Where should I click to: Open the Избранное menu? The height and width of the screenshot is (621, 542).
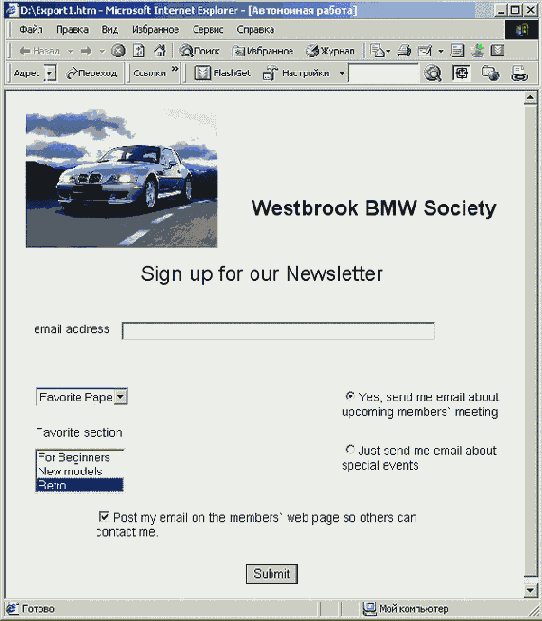click(x=156, y=30)
